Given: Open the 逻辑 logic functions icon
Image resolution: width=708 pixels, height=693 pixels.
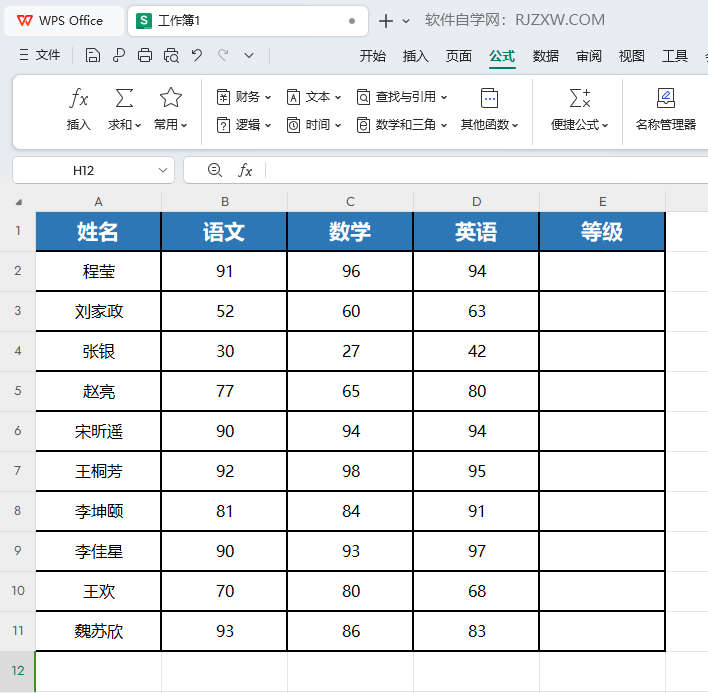Looking at the screenshot, I should 224,125.
